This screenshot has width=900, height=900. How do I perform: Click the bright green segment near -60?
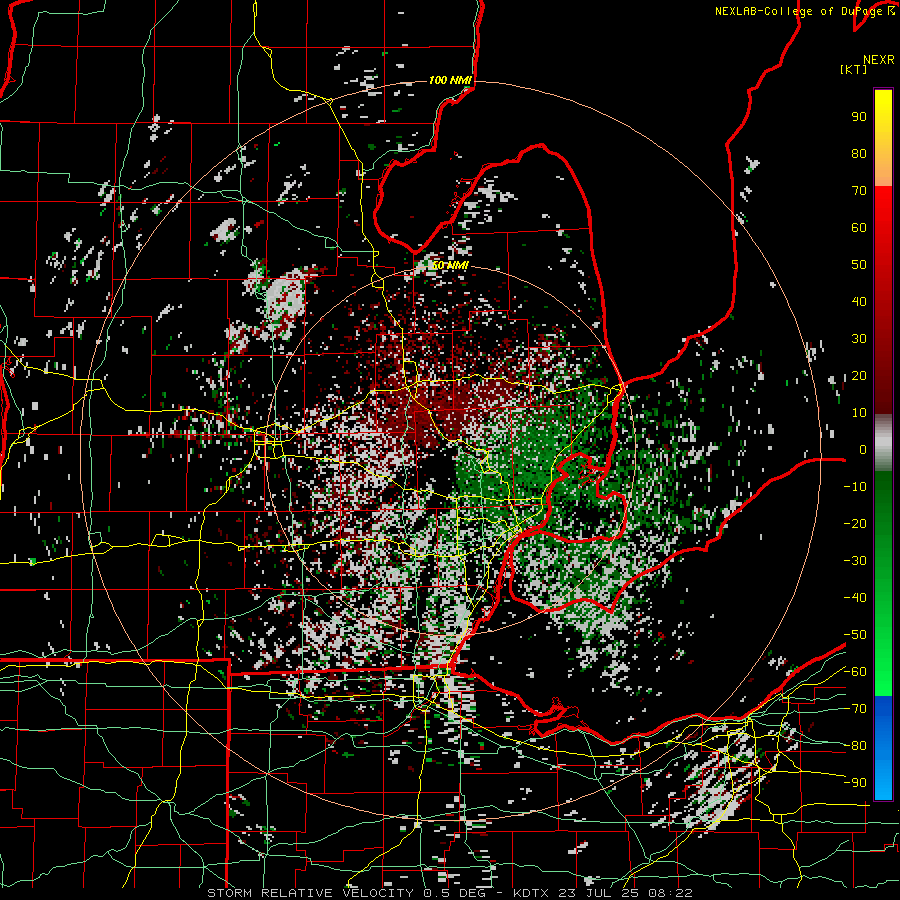883,677
